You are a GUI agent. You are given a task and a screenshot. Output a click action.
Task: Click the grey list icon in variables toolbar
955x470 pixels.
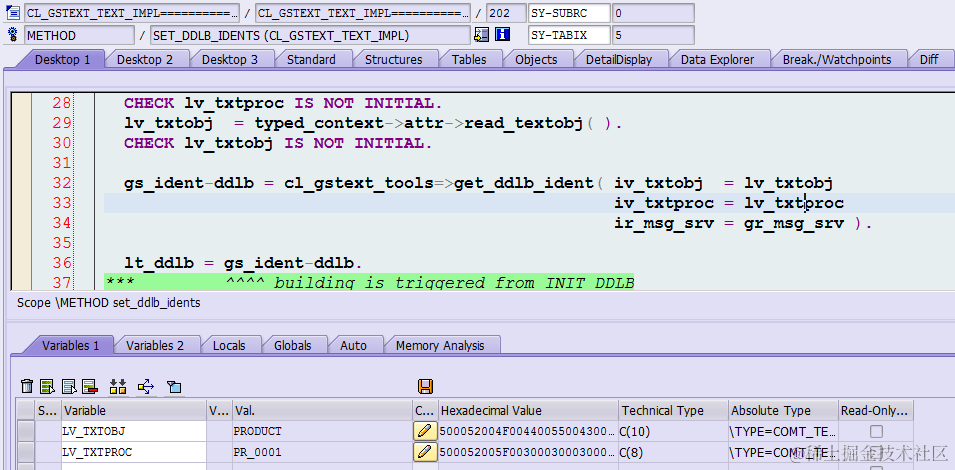(69, 386)
